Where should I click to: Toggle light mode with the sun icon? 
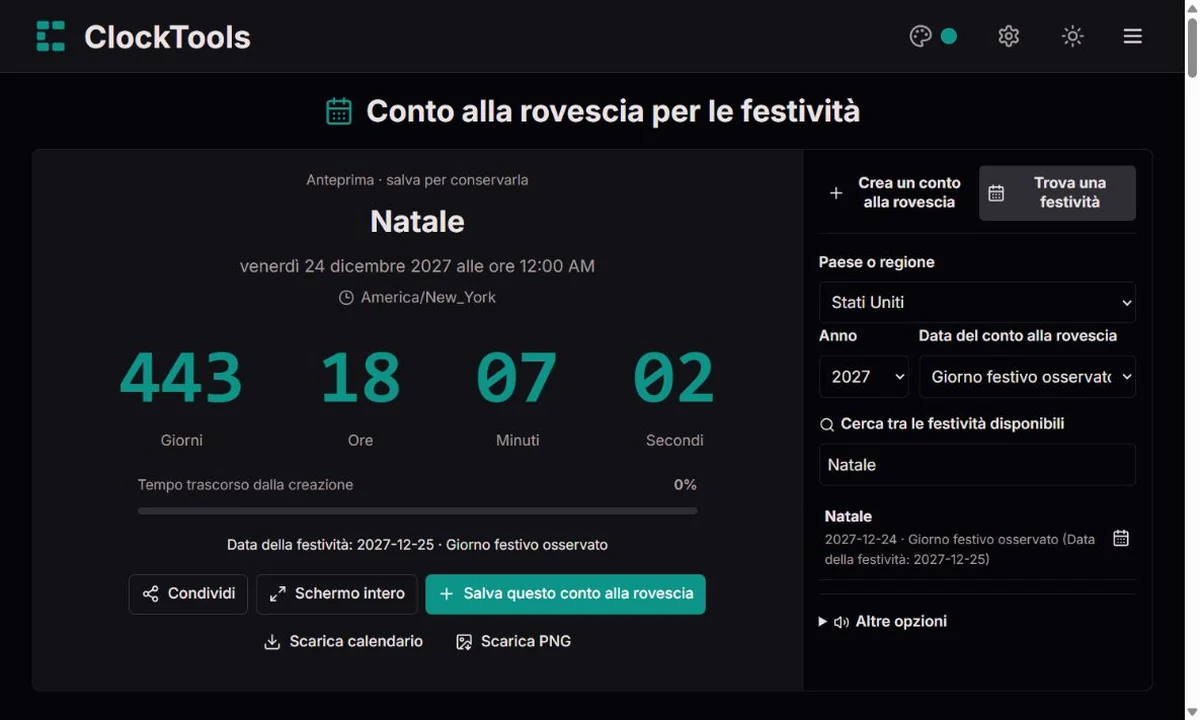pos(1072,36)
